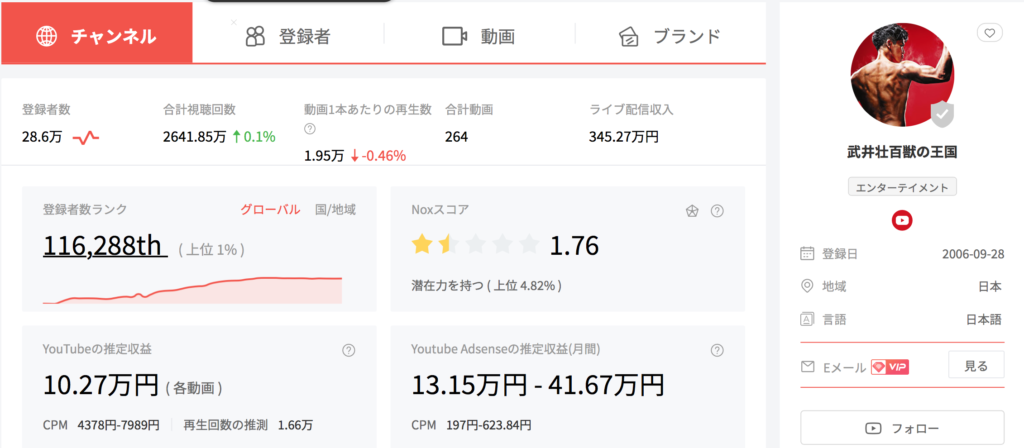1024x448 pixels.
Task: Click the -0.46% change indicator
Action: 378,156
